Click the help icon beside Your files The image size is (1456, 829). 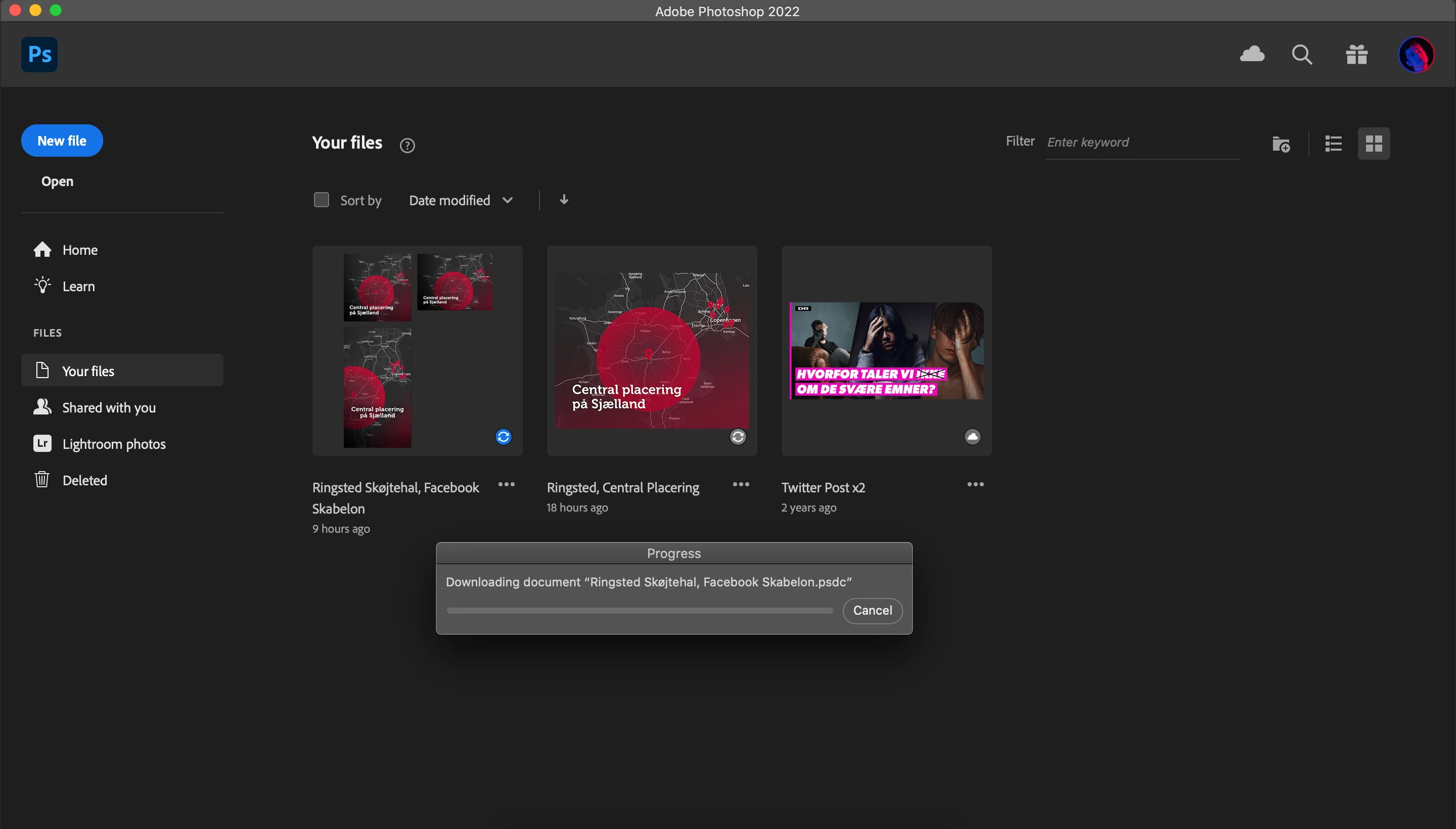click(407, 145)
